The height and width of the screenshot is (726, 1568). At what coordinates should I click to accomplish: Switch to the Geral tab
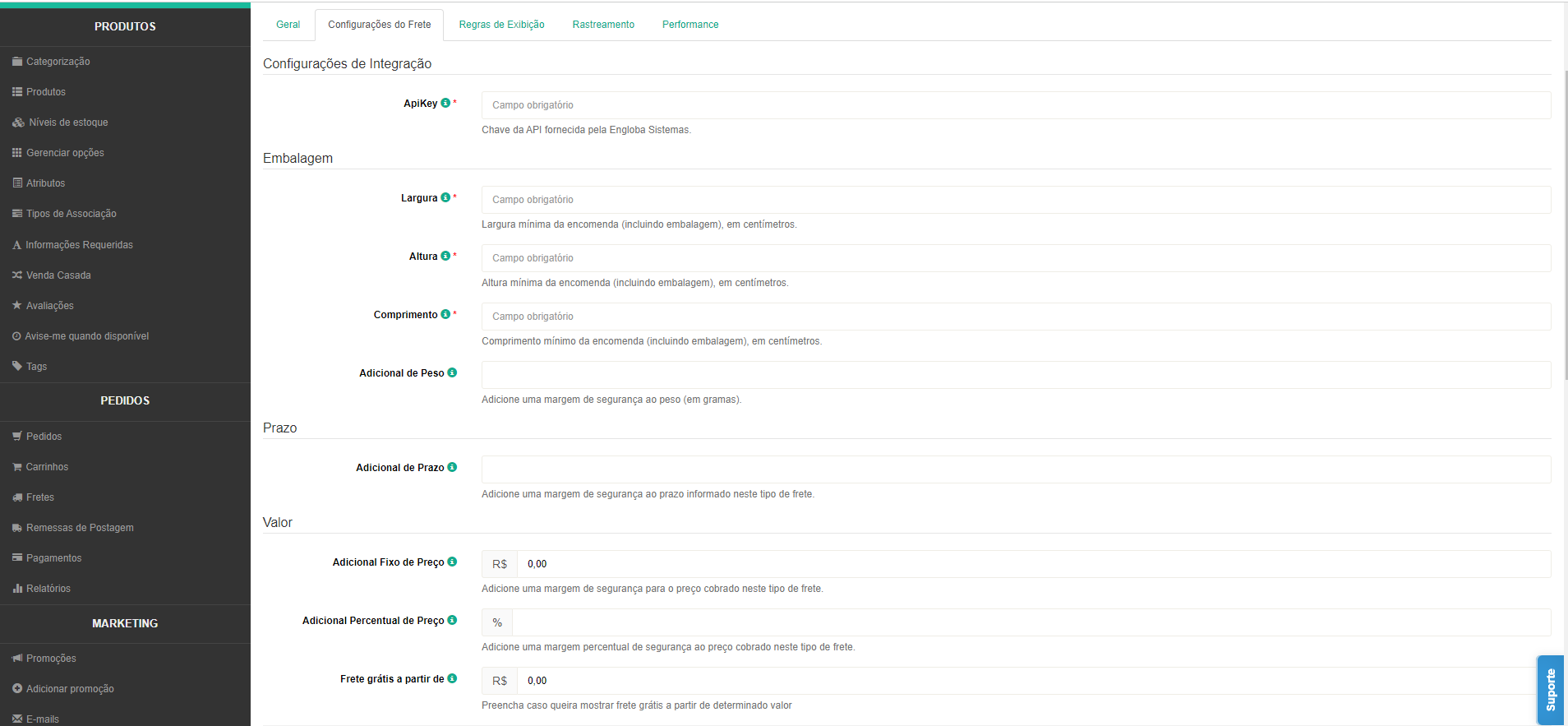click(288, 25)
